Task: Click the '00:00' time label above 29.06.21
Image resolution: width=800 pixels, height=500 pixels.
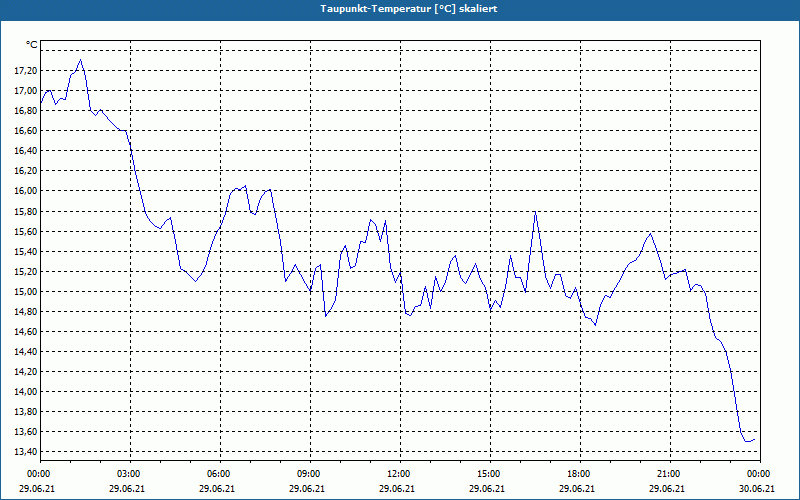Action: (37, 474)
